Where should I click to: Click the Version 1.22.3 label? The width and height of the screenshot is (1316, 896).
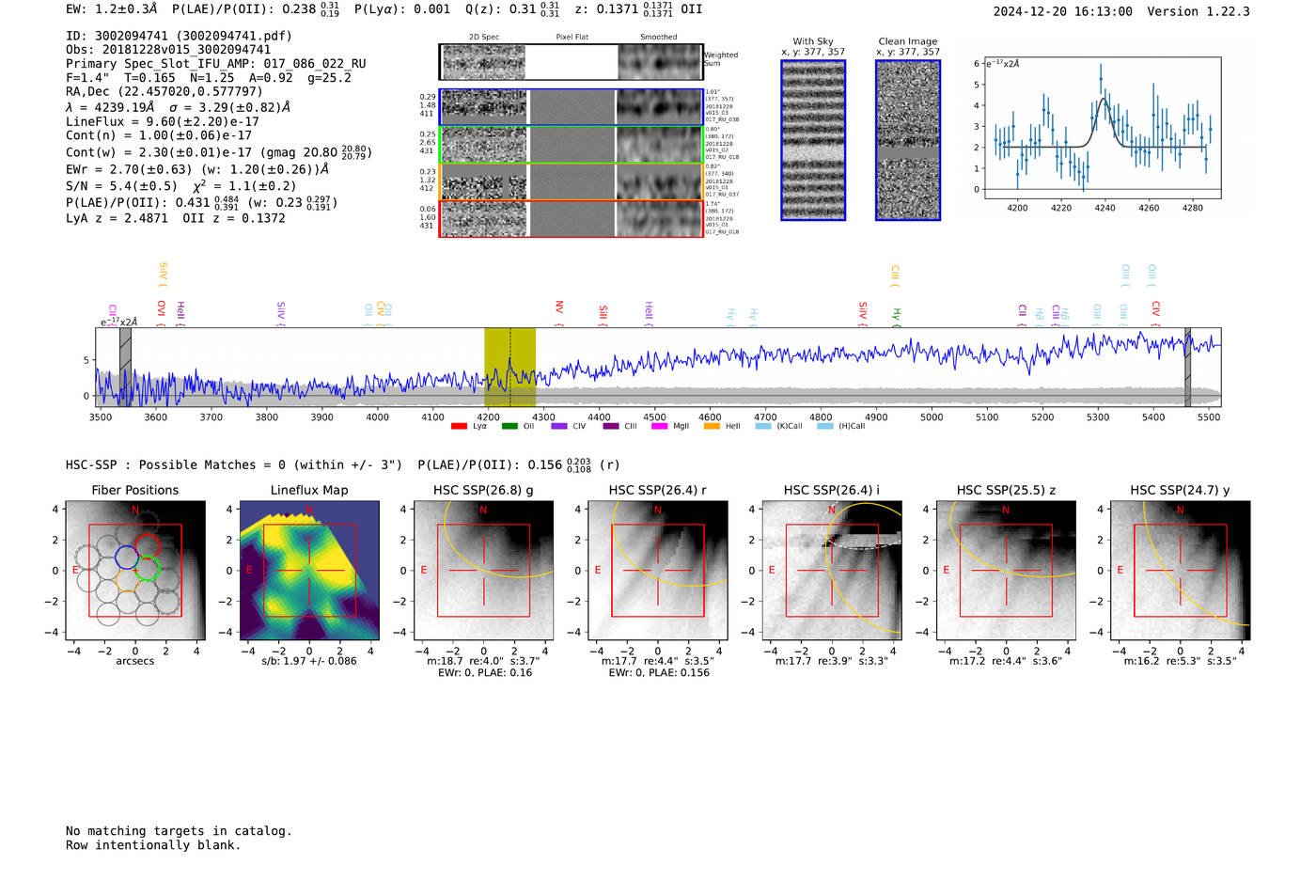(x=1198, y=11)
